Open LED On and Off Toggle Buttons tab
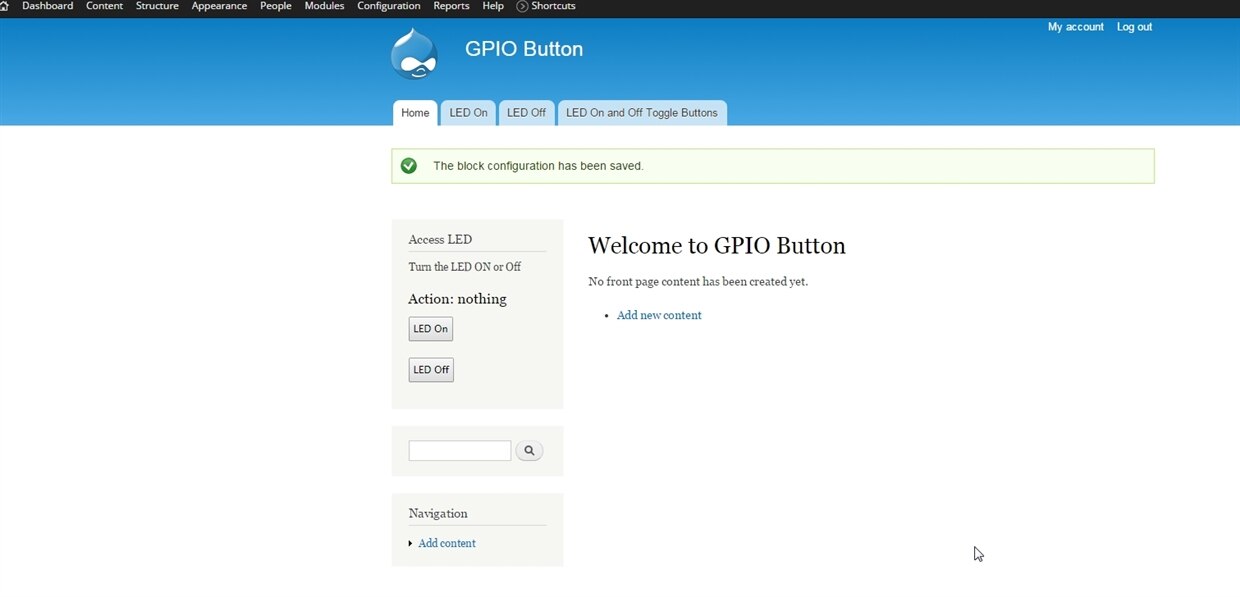Screen dimensions: 1240x597 point(642,113)
